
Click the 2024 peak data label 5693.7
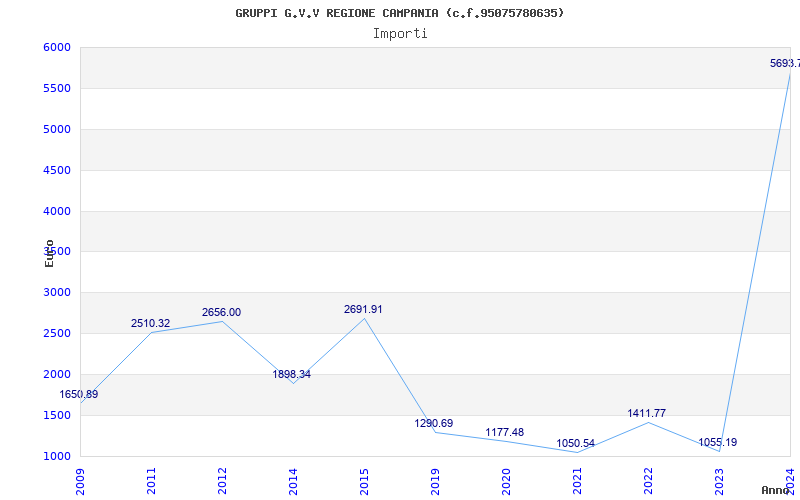[785, 63]
